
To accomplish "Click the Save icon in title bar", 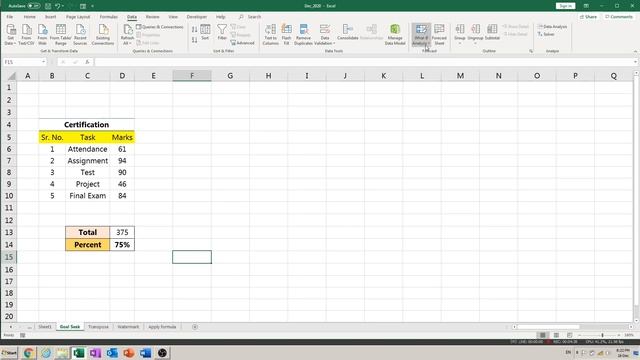I will pyautogui.click(x=48, y=6).
